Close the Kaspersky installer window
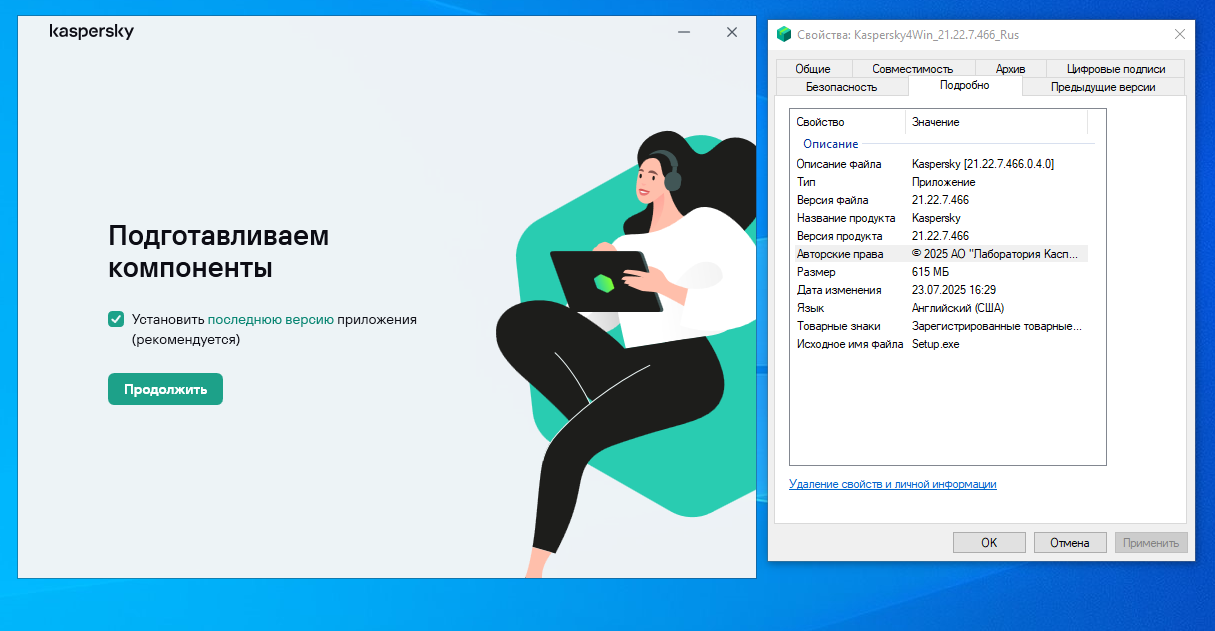The height and width of the screenshot is (631, 1215). (x=732, y=32)
